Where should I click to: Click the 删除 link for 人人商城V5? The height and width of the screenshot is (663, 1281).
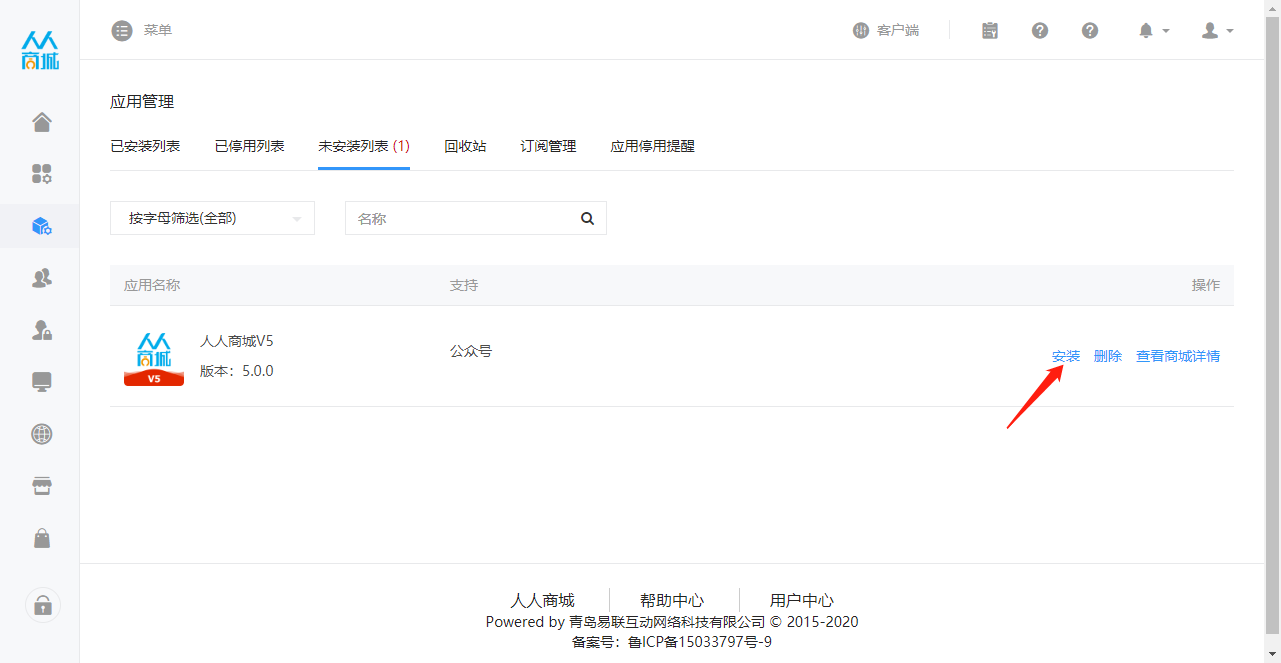[x=1108, y=356]
